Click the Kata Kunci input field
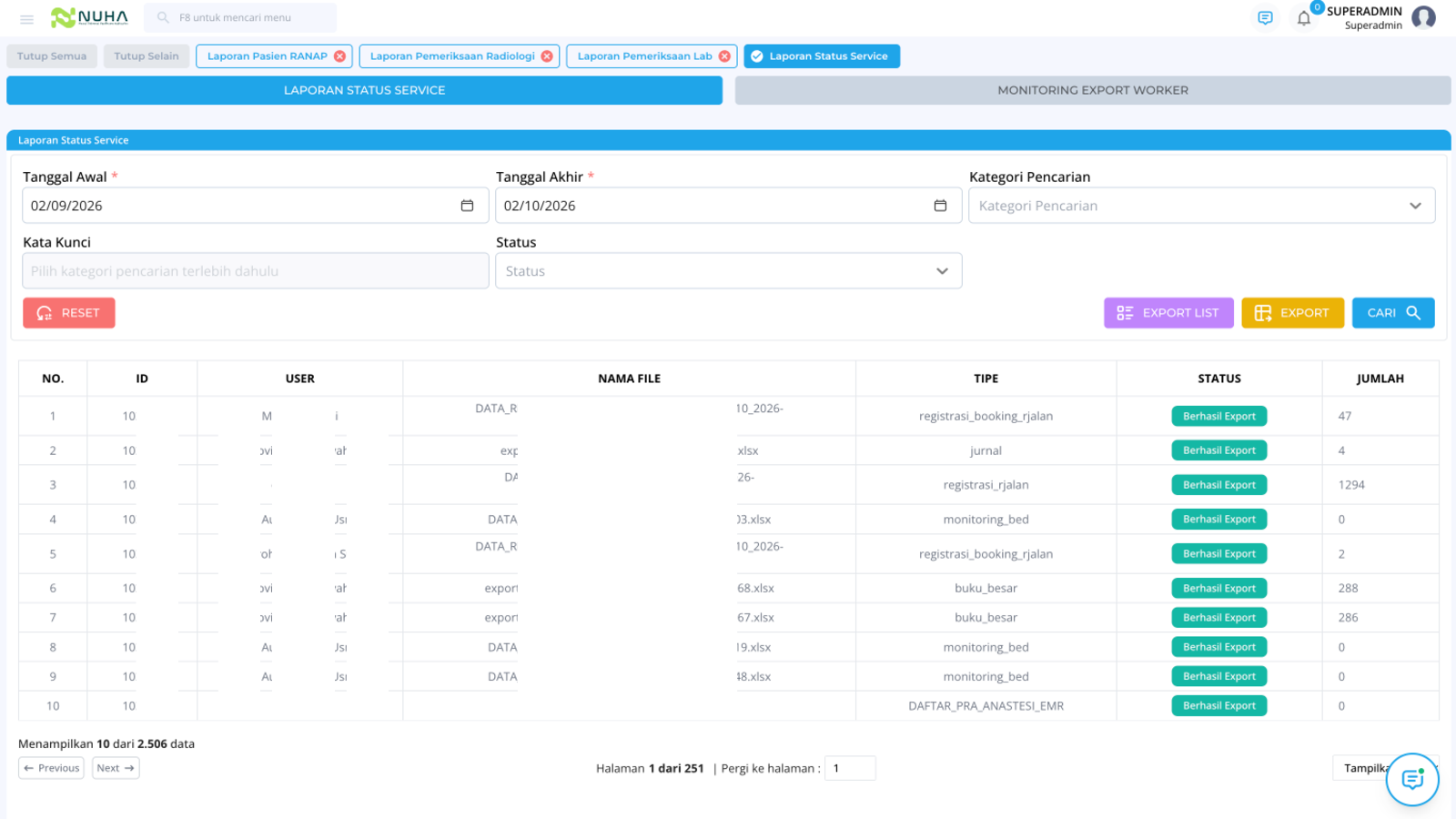 tap(255, 271)
